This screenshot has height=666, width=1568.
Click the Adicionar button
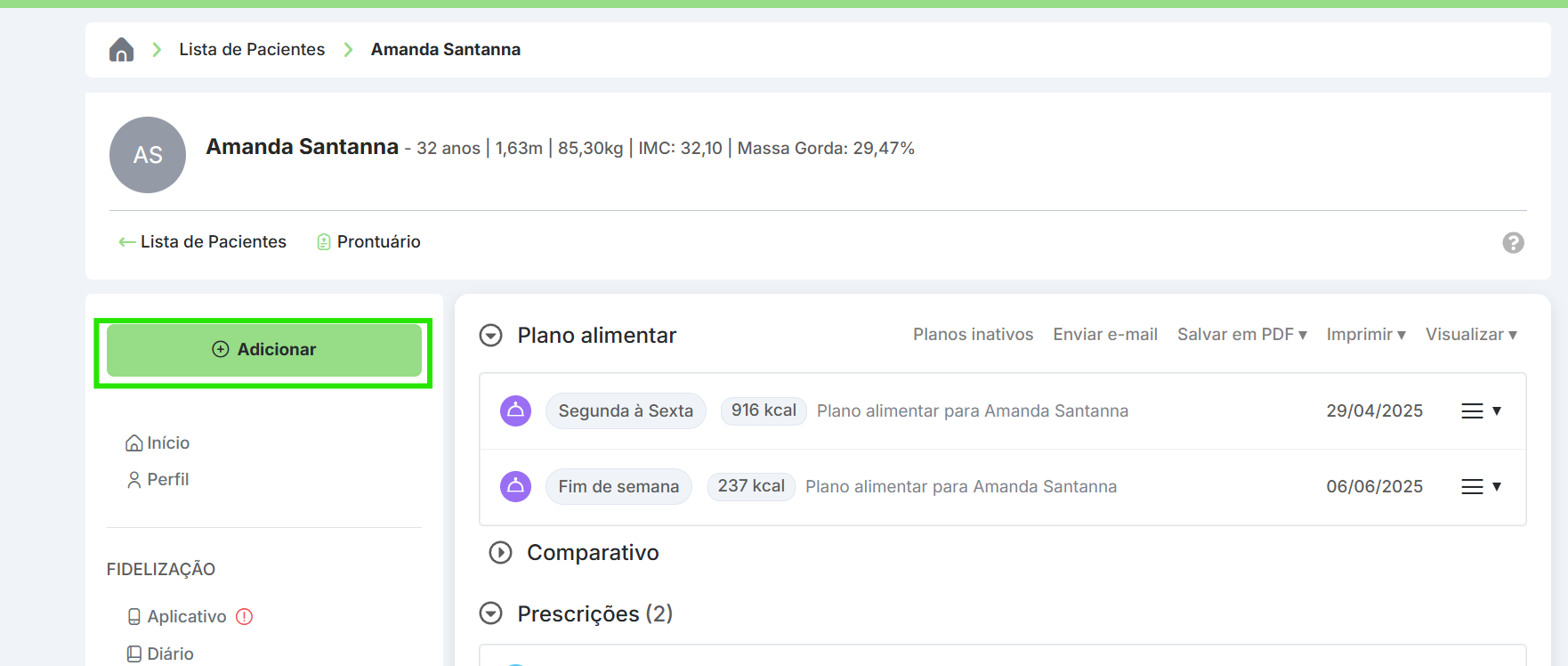pyautogui.click(x=264, y=350)
